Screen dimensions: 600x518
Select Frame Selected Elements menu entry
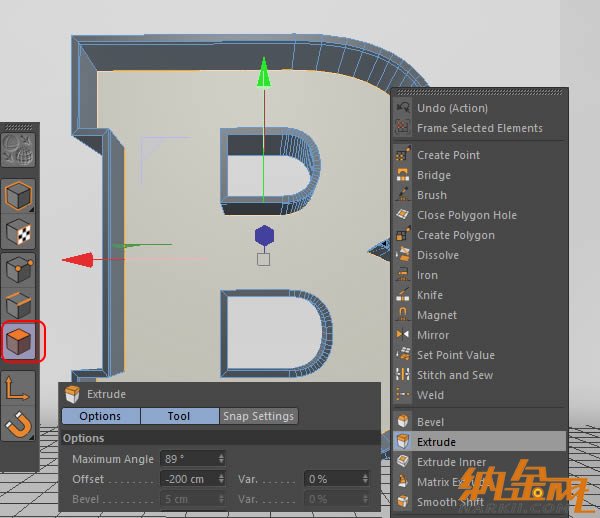[479, 128]
